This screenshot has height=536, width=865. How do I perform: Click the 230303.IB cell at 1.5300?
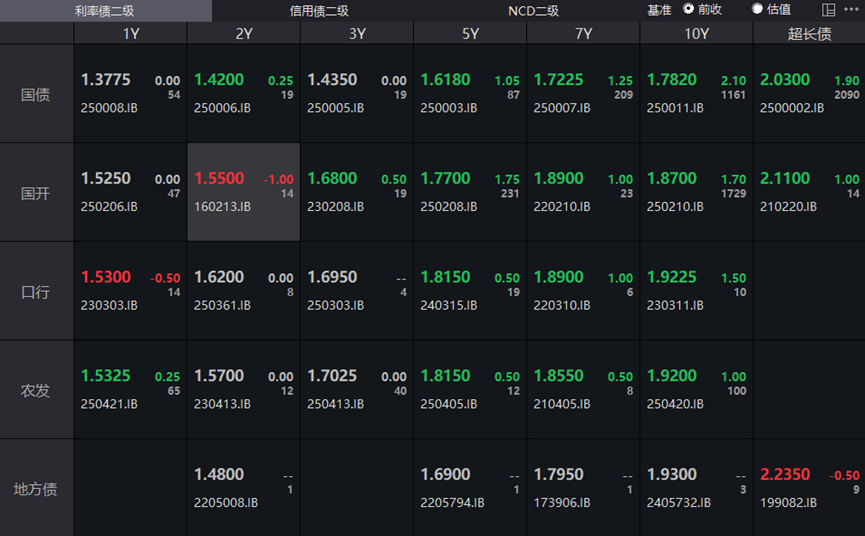[130, 291]
